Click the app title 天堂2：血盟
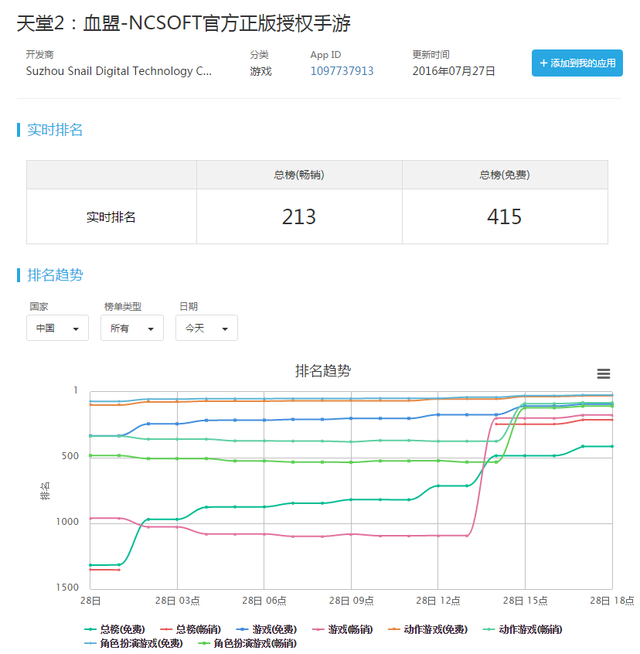 coord(183,23)
